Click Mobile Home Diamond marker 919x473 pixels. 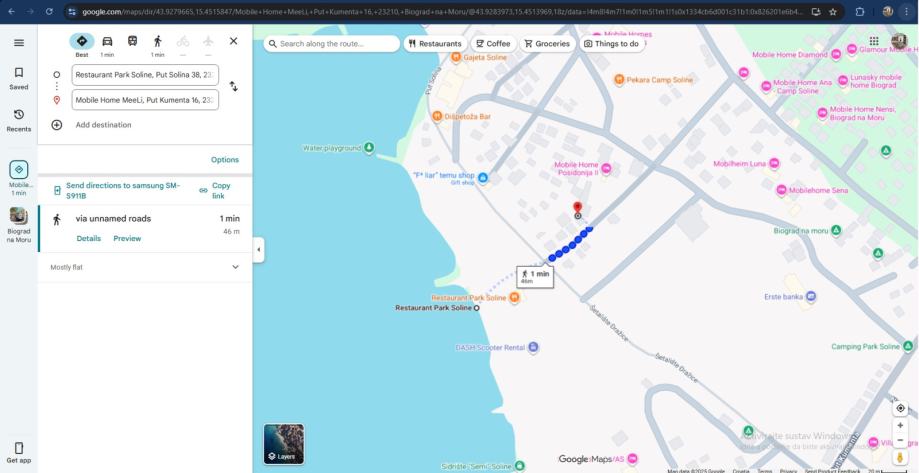(836, 55)
